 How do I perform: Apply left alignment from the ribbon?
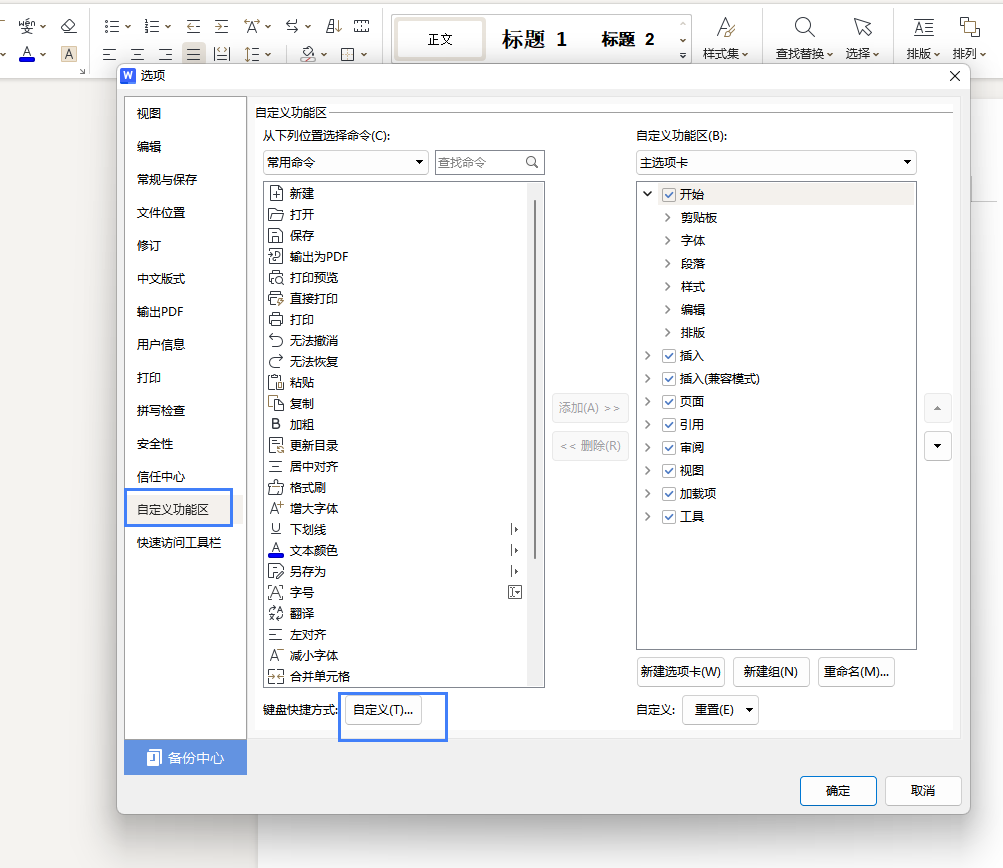click(x=109, y=54)
